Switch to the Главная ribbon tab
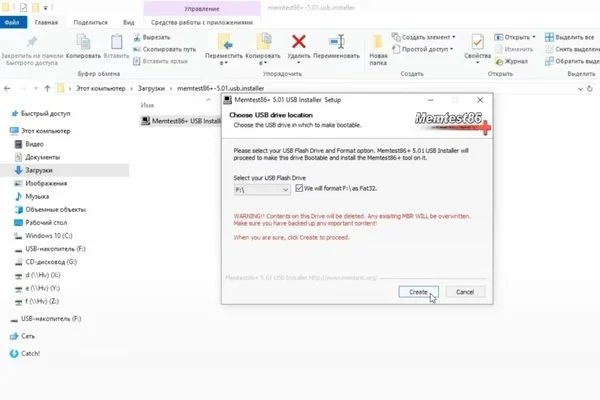The width and height of the screenshot is (600, 400). pyautogui.click(x=46, y=23)
